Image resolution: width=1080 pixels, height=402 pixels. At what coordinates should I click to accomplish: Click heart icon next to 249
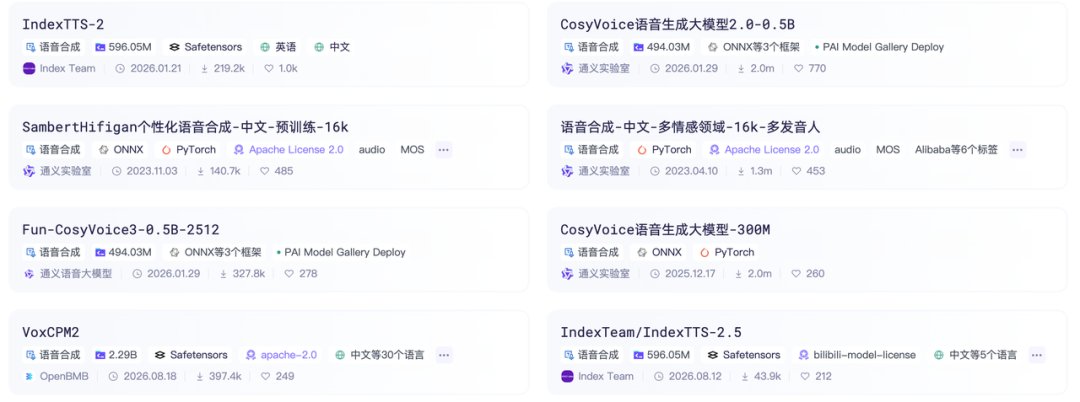[x=265, y=376]
